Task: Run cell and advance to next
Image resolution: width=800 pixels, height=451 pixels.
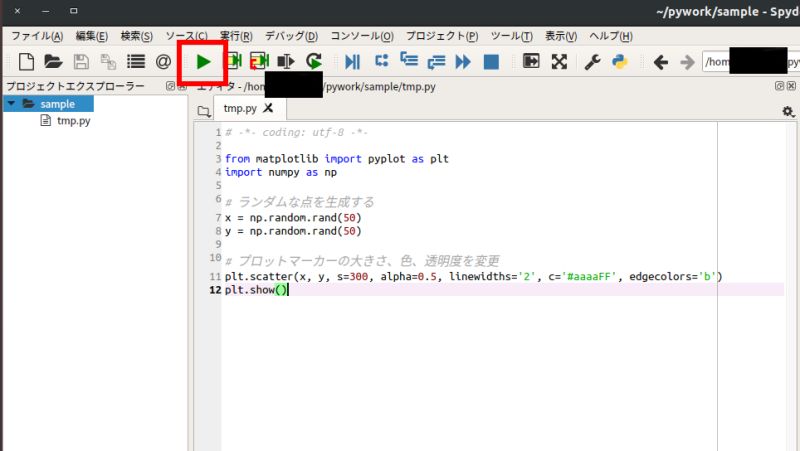Action: point(259,62)
